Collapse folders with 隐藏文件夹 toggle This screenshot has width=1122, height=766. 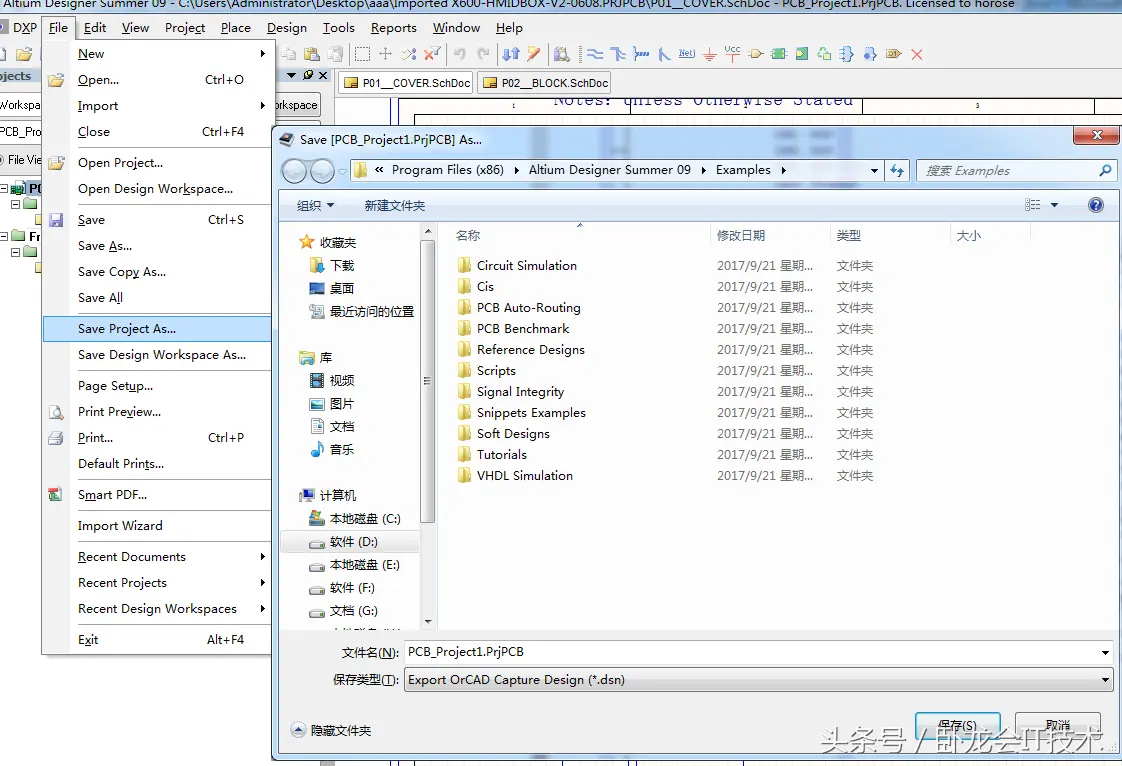(331, 730)
